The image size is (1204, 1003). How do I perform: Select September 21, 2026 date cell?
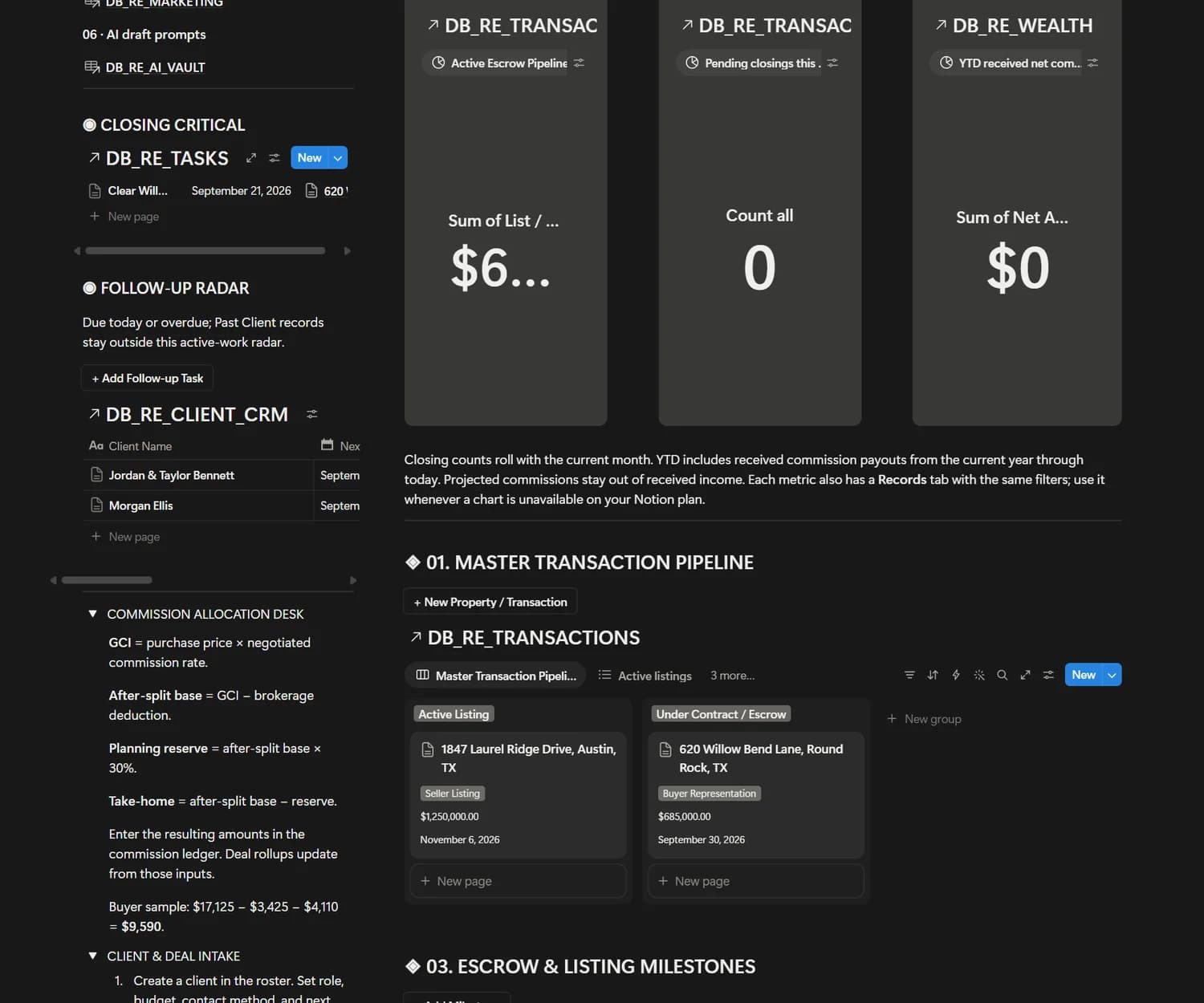pyautogui.click(x=241, y=191)
